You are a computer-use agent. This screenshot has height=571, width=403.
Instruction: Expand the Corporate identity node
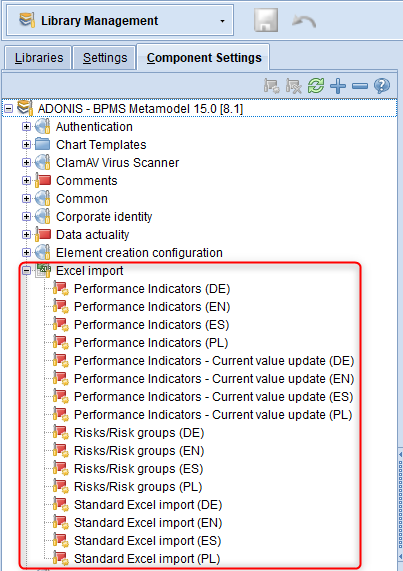pos(26,217)
